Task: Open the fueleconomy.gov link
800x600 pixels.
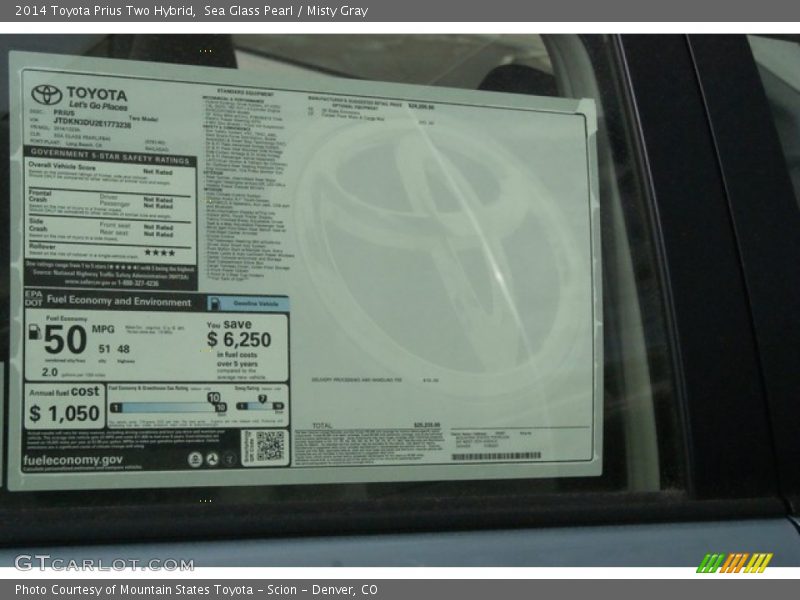Action: [73, 460]
